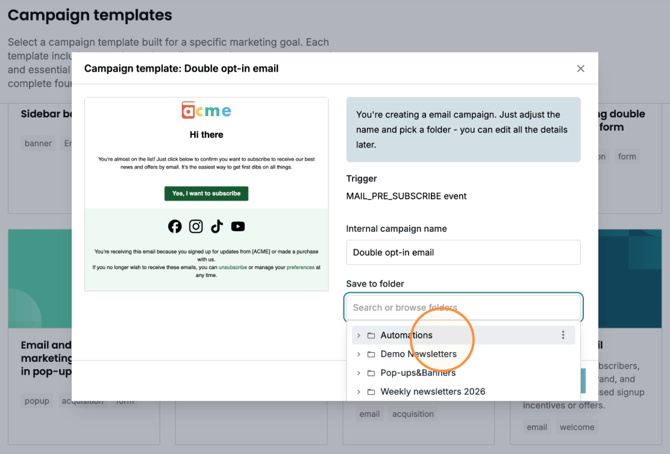
Task: Click the Hi there heading in preview
Action: [x=206, y=135]
